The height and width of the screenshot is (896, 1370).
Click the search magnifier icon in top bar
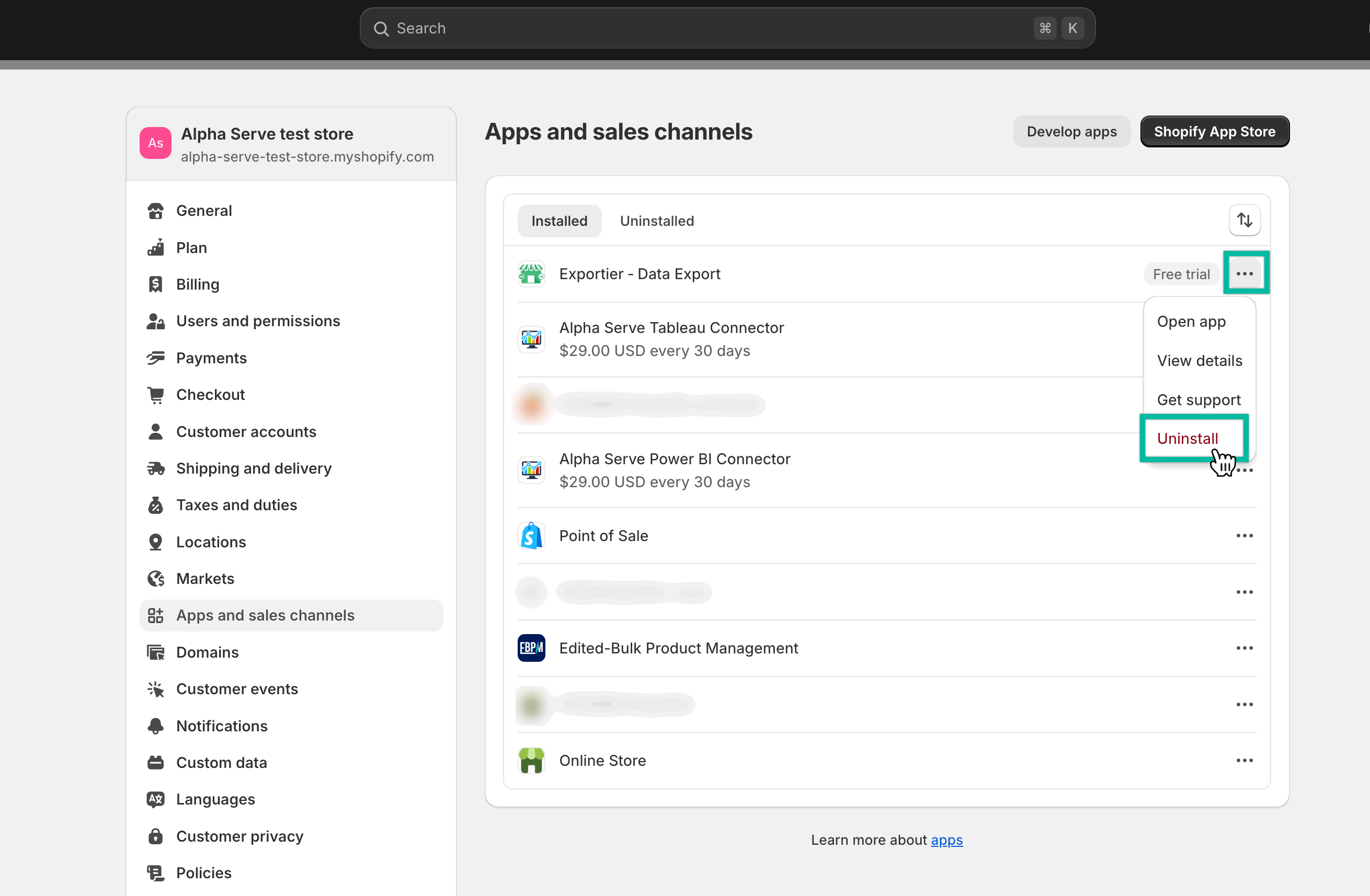click(x=381, y=28)
